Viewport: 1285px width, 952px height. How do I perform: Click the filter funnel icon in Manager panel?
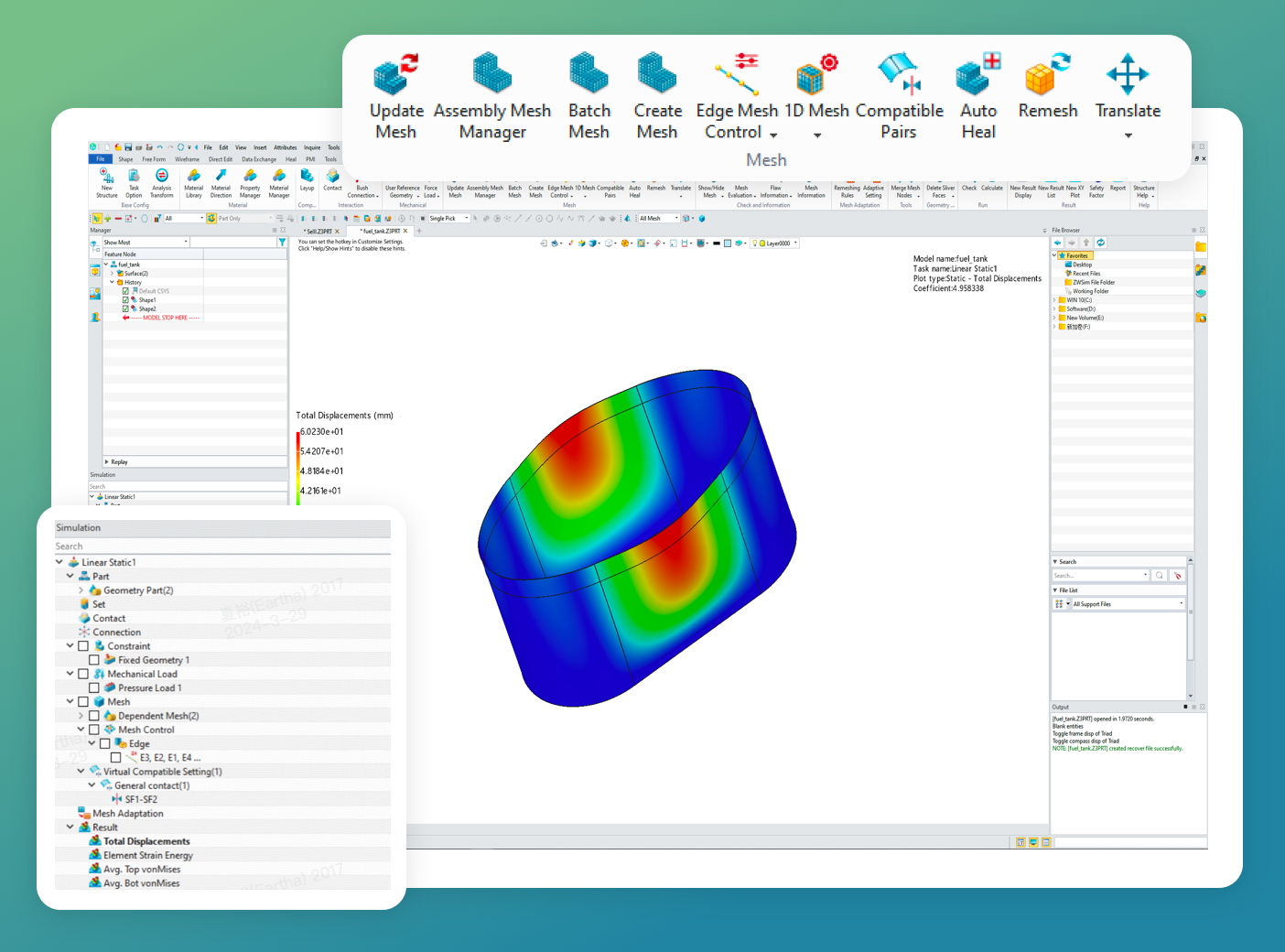coord(282,243)
